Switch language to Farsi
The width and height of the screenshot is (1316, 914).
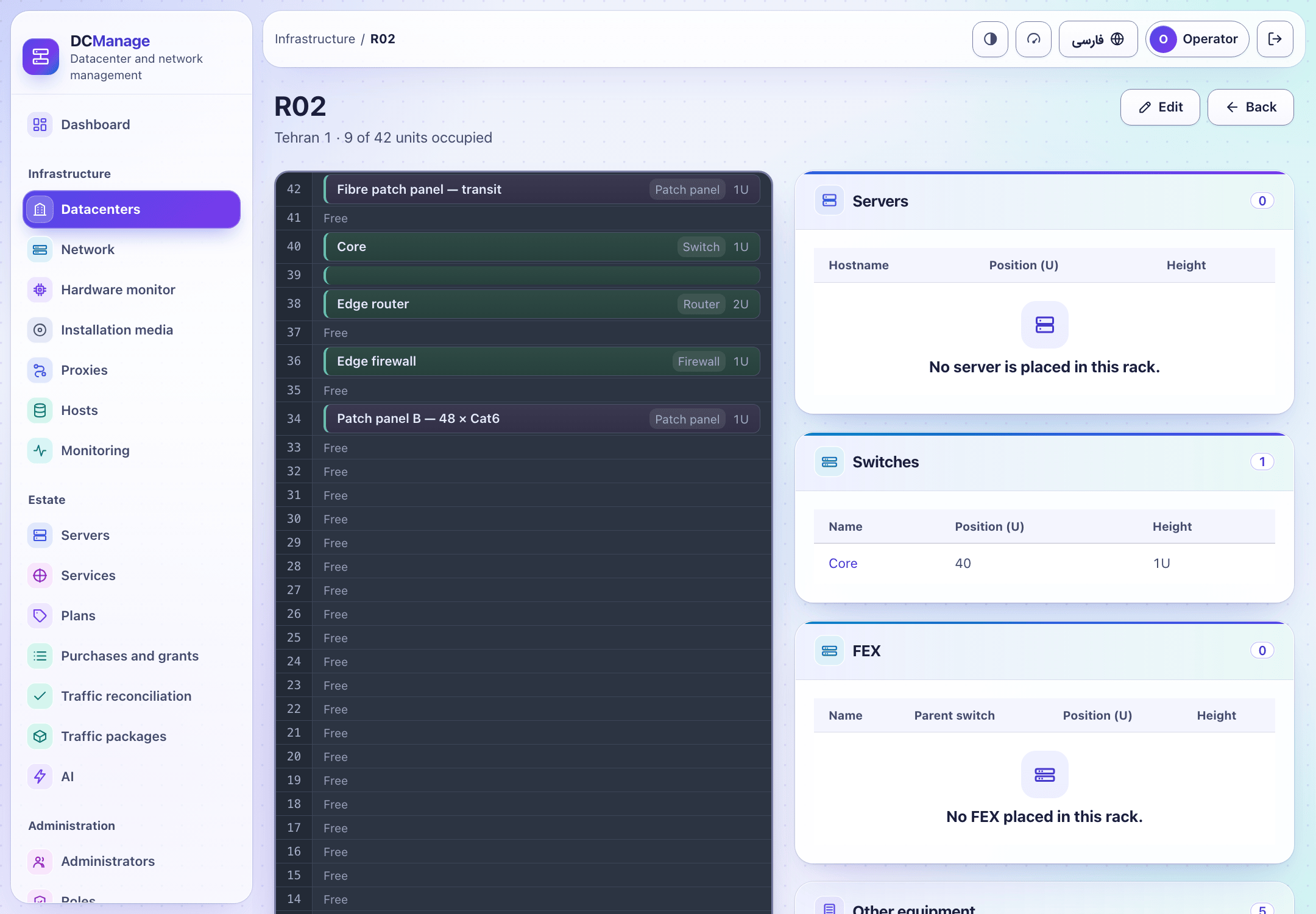point(1098,39)
